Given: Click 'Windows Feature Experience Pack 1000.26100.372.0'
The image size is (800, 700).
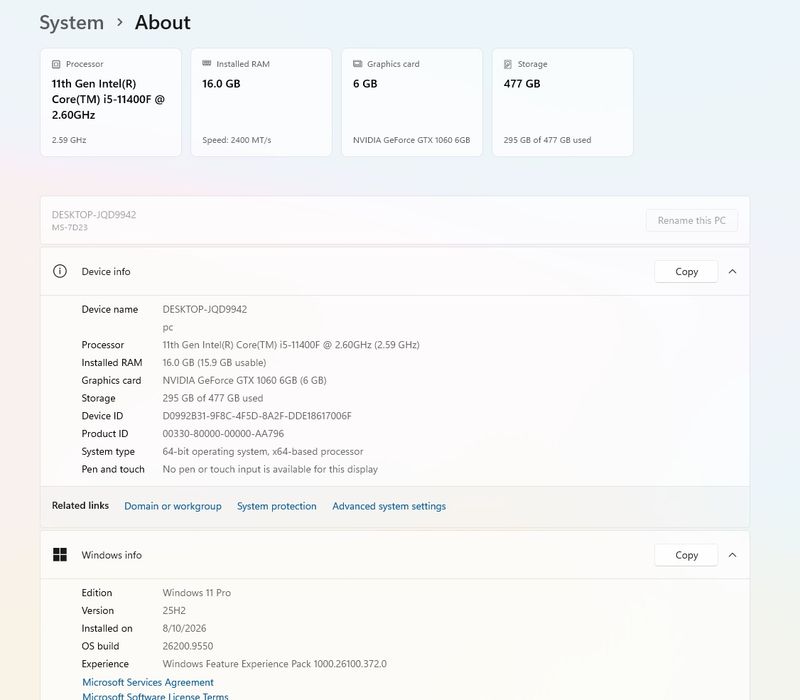Looking at the screenshot, I should tap(274, 664).
